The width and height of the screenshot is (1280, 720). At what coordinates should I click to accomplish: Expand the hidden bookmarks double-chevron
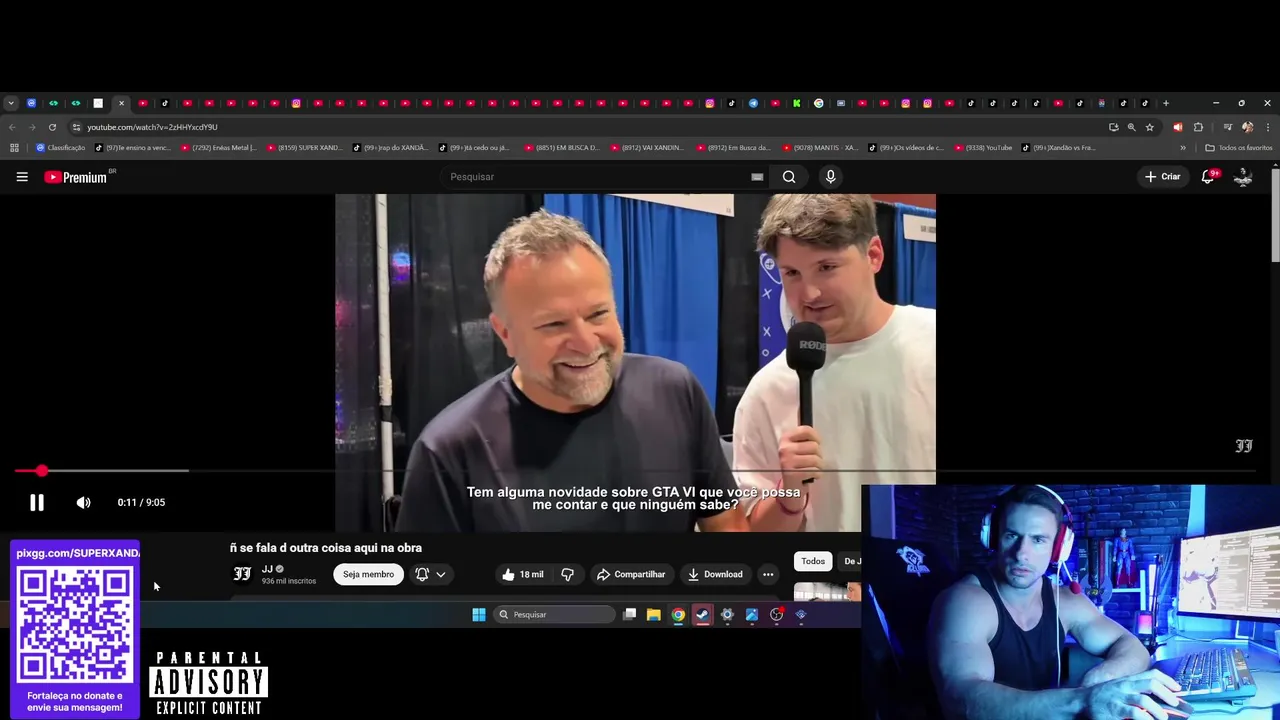pos(1183,148)
